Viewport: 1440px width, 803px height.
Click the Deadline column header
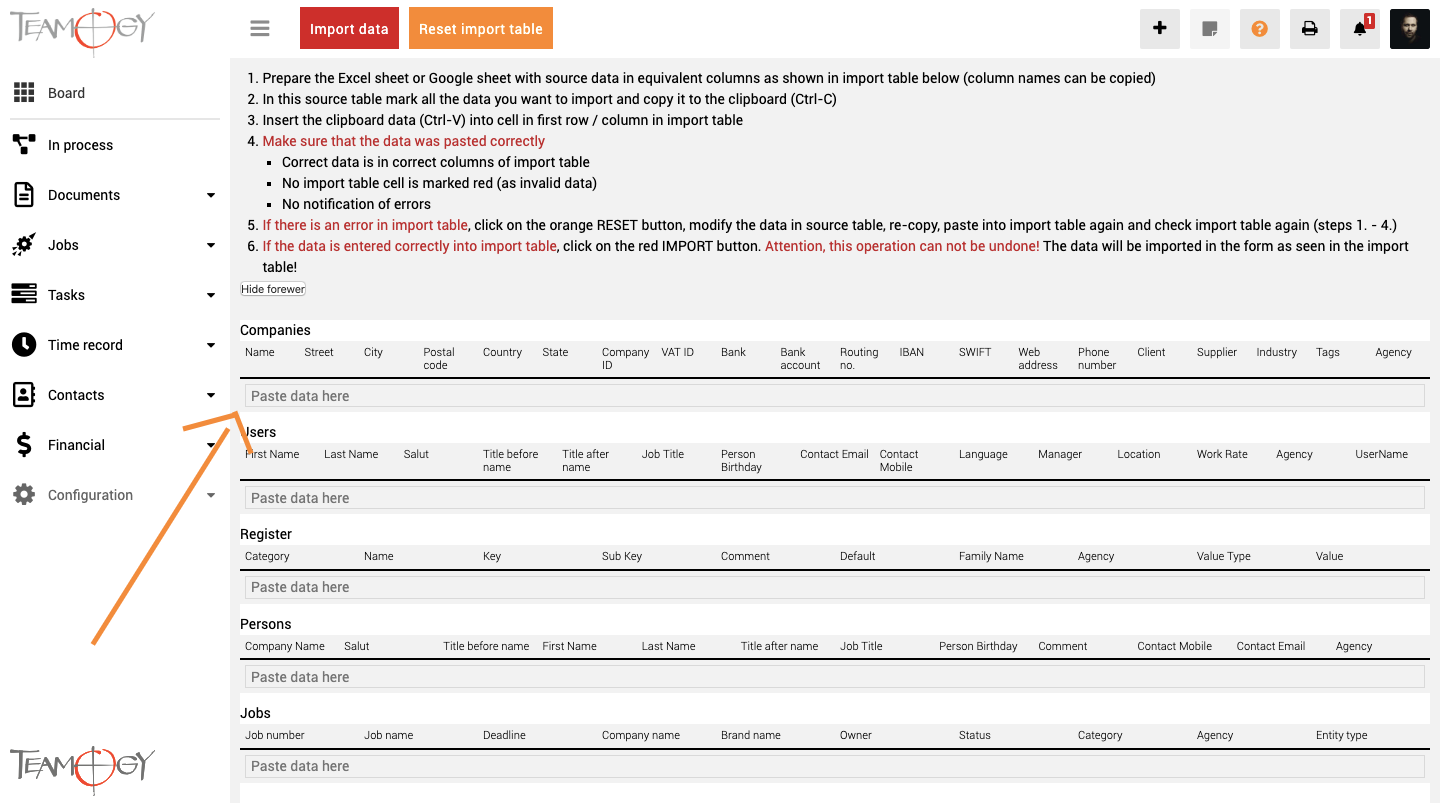pyautogui.click(x=504, y=735)
